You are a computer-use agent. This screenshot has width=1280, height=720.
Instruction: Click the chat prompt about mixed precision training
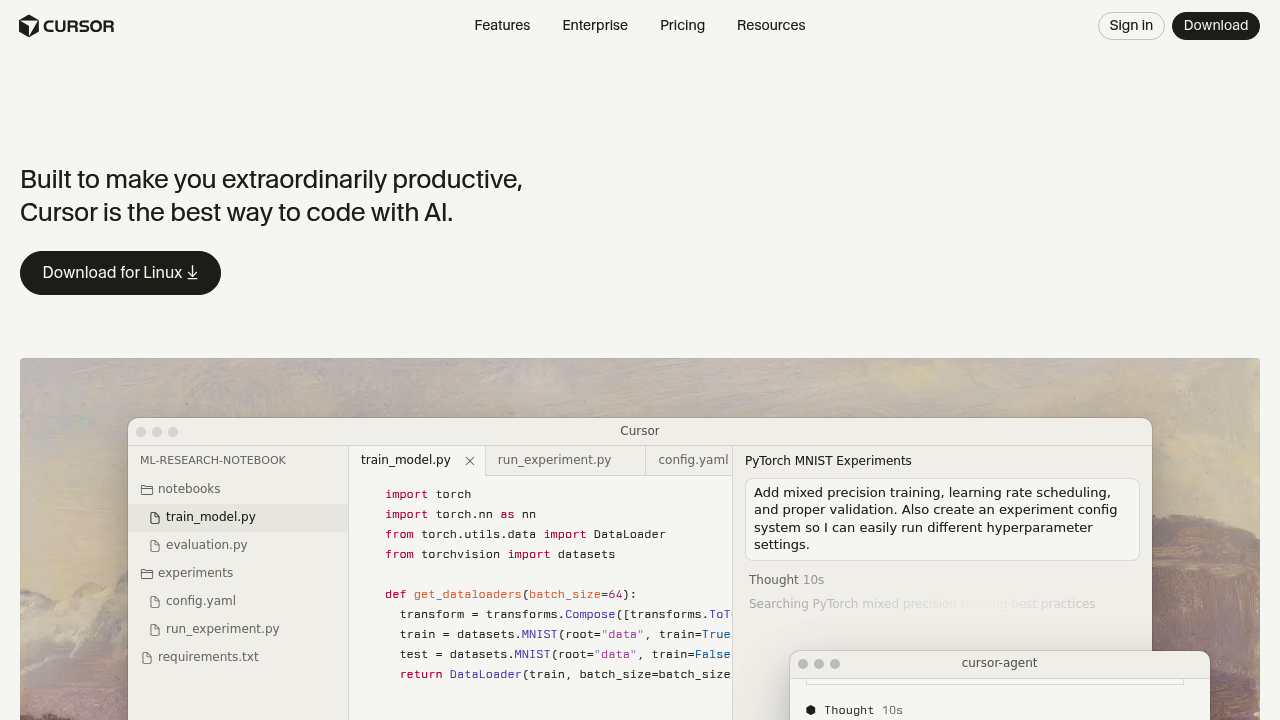pos(941,519)
